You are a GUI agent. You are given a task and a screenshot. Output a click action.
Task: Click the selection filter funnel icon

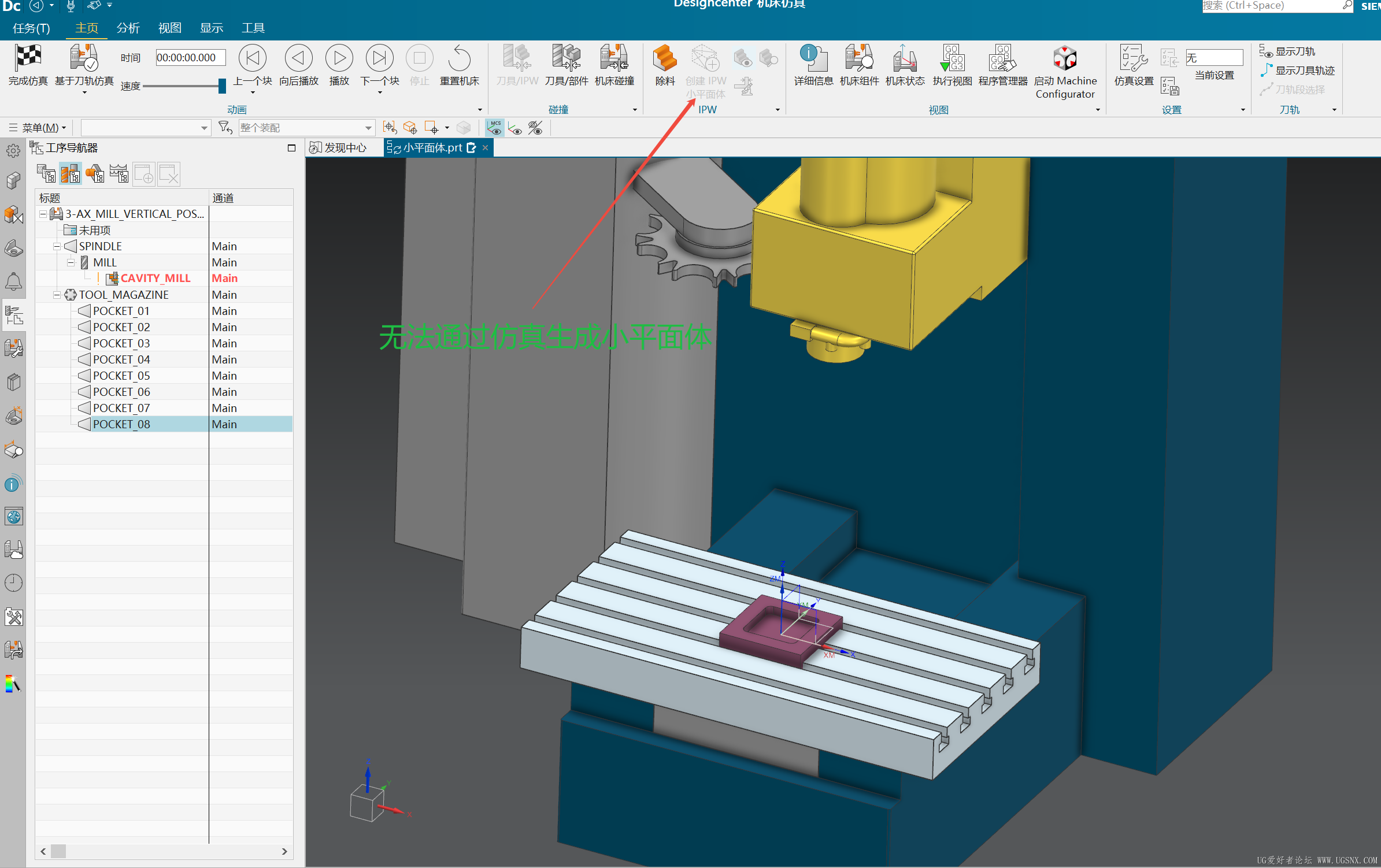(x=225, y=127)
